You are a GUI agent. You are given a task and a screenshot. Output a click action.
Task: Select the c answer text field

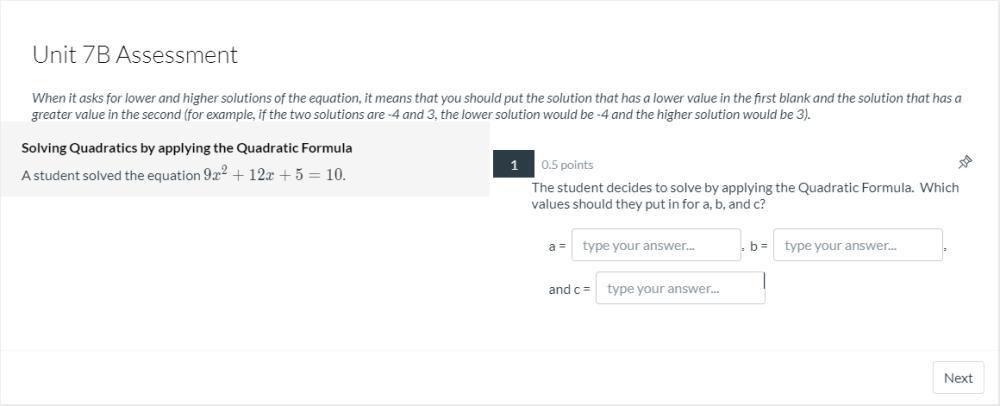click(680, 289)
